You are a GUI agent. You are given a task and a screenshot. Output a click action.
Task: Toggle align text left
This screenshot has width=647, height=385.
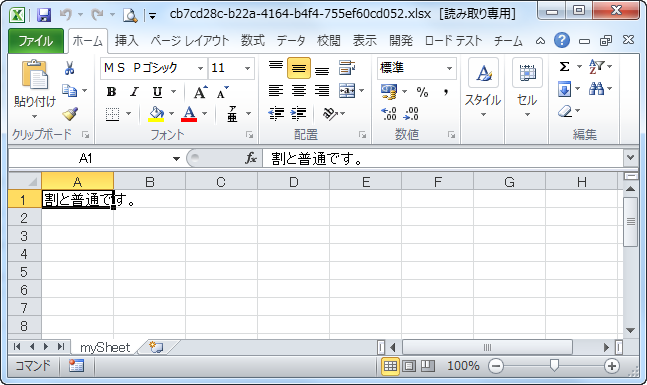tap(276, 91)
